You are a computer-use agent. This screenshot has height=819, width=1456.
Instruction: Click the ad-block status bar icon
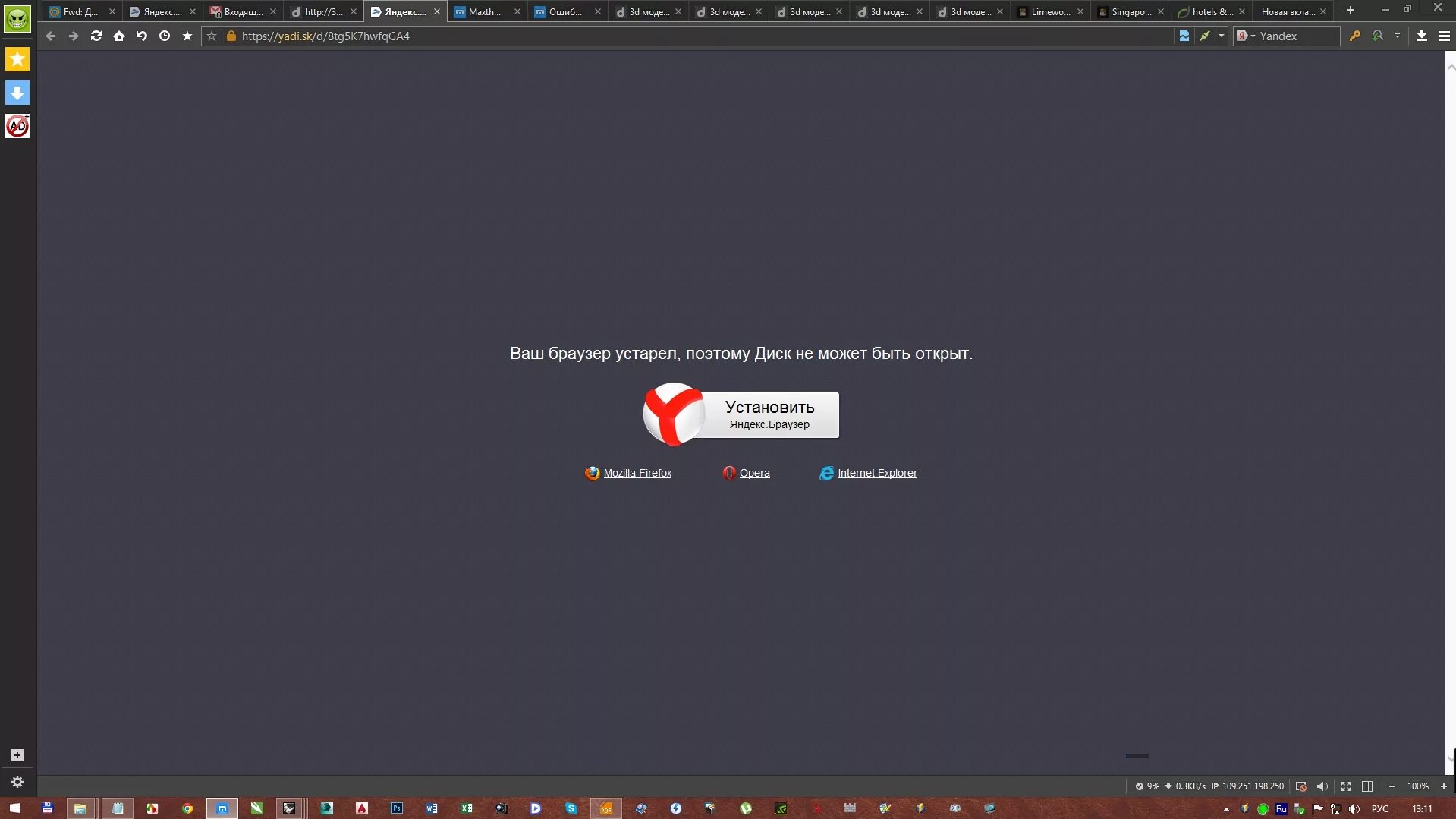pos(1301,786)
